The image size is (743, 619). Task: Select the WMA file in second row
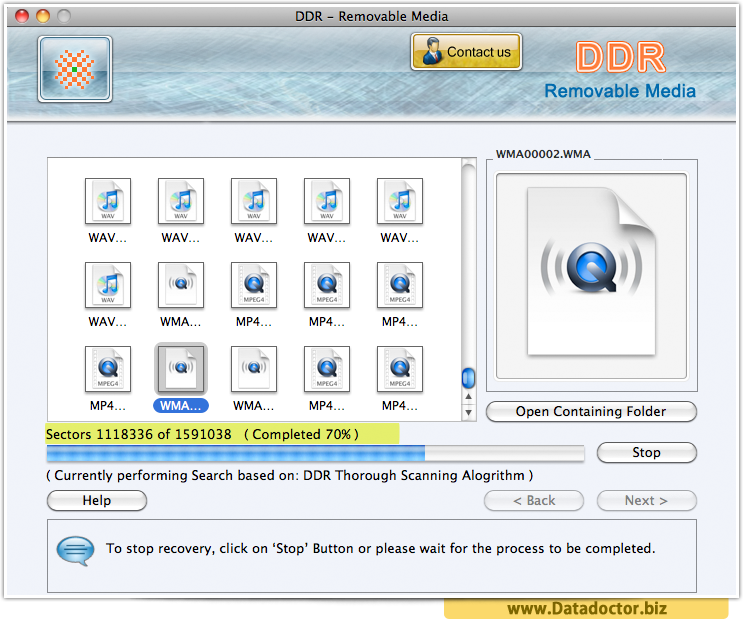tap(181, 285)
